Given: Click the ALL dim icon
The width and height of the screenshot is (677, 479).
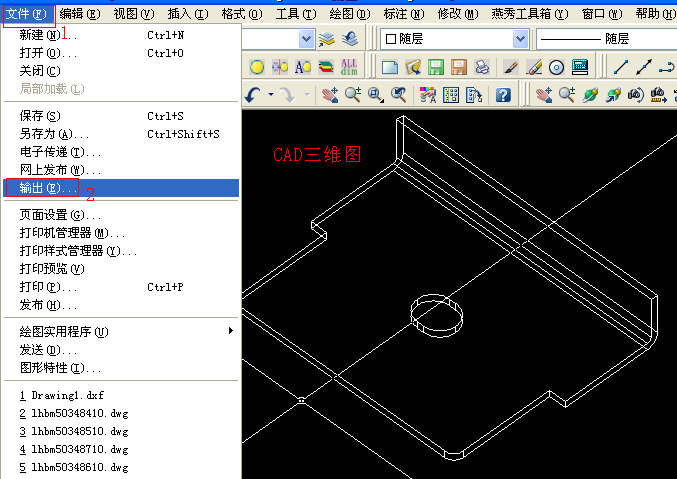Looking at the screenshot, I should (349, 67).
